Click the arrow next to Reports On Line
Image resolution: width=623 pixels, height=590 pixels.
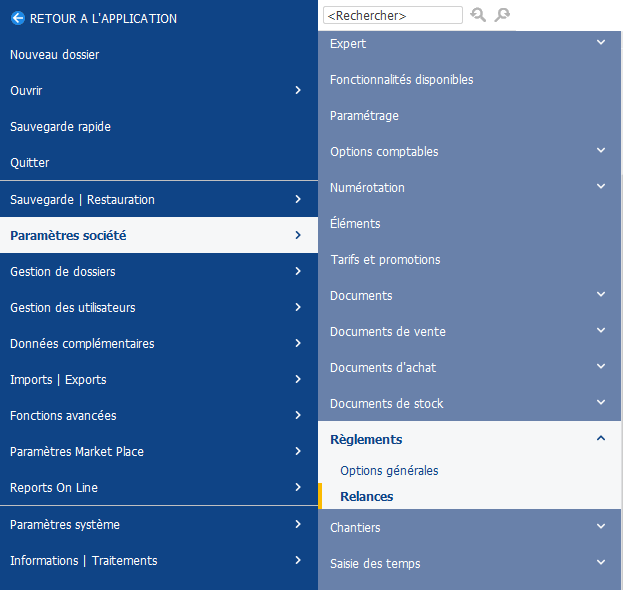[298, 487]
